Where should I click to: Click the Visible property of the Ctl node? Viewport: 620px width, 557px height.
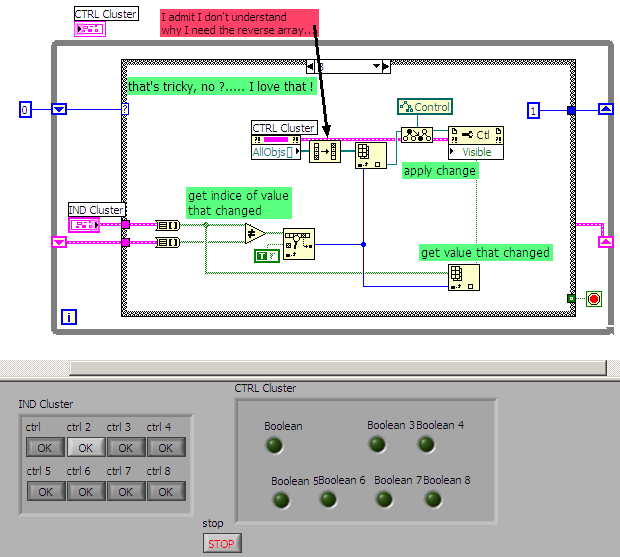pos(476,152)
